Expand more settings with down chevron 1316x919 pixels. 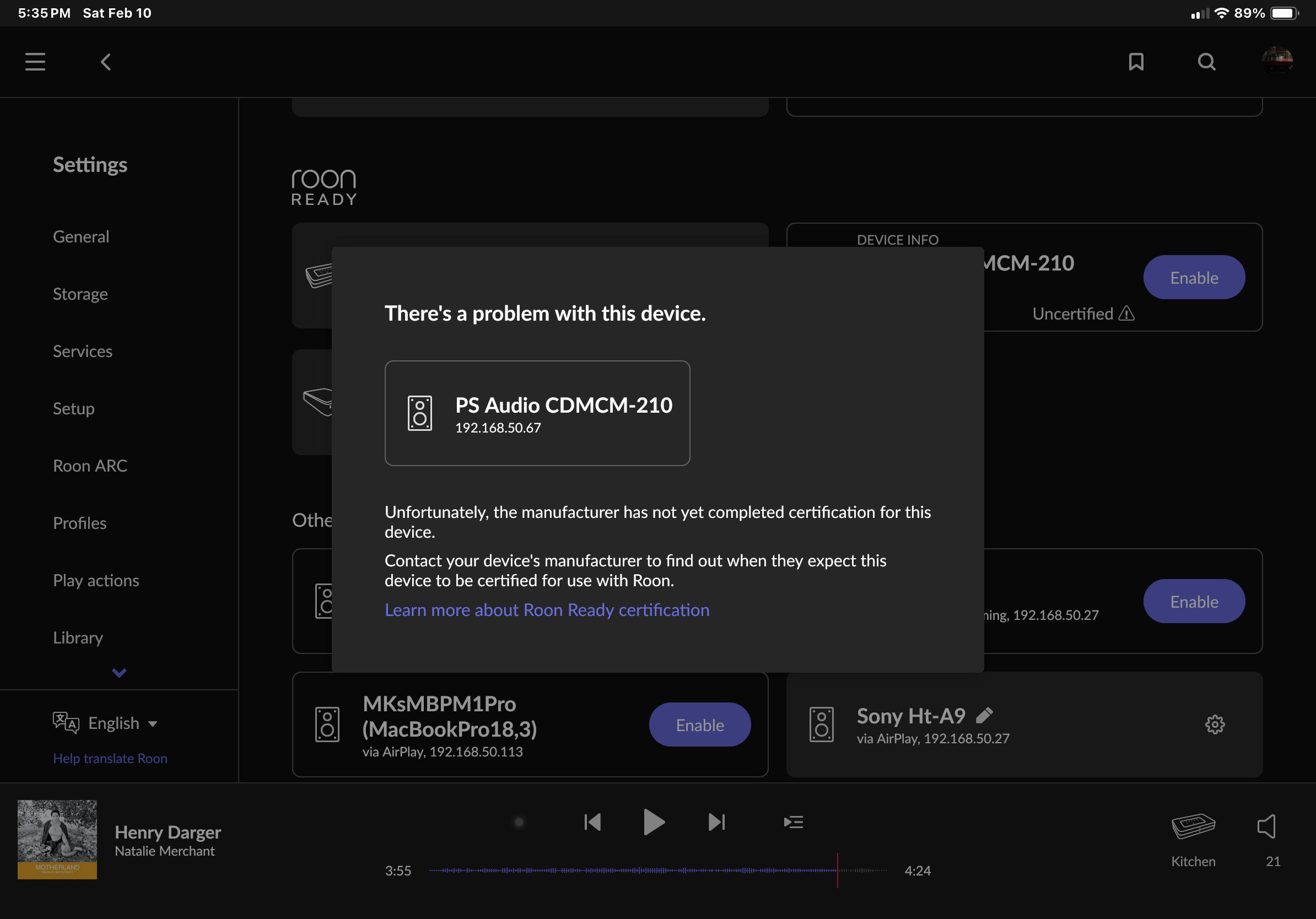[x=119, y=673]
